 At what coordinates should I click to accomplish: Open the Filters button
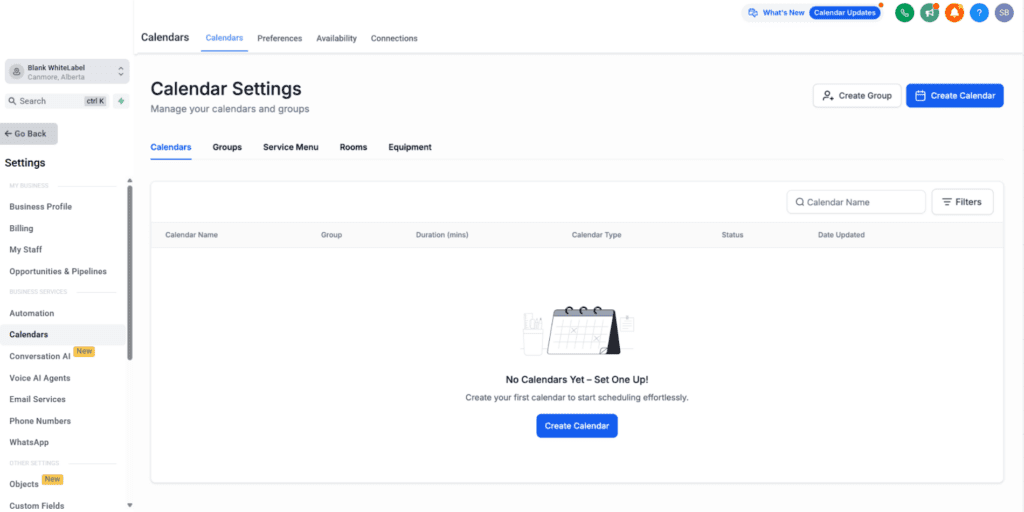[x=962, y=202]
